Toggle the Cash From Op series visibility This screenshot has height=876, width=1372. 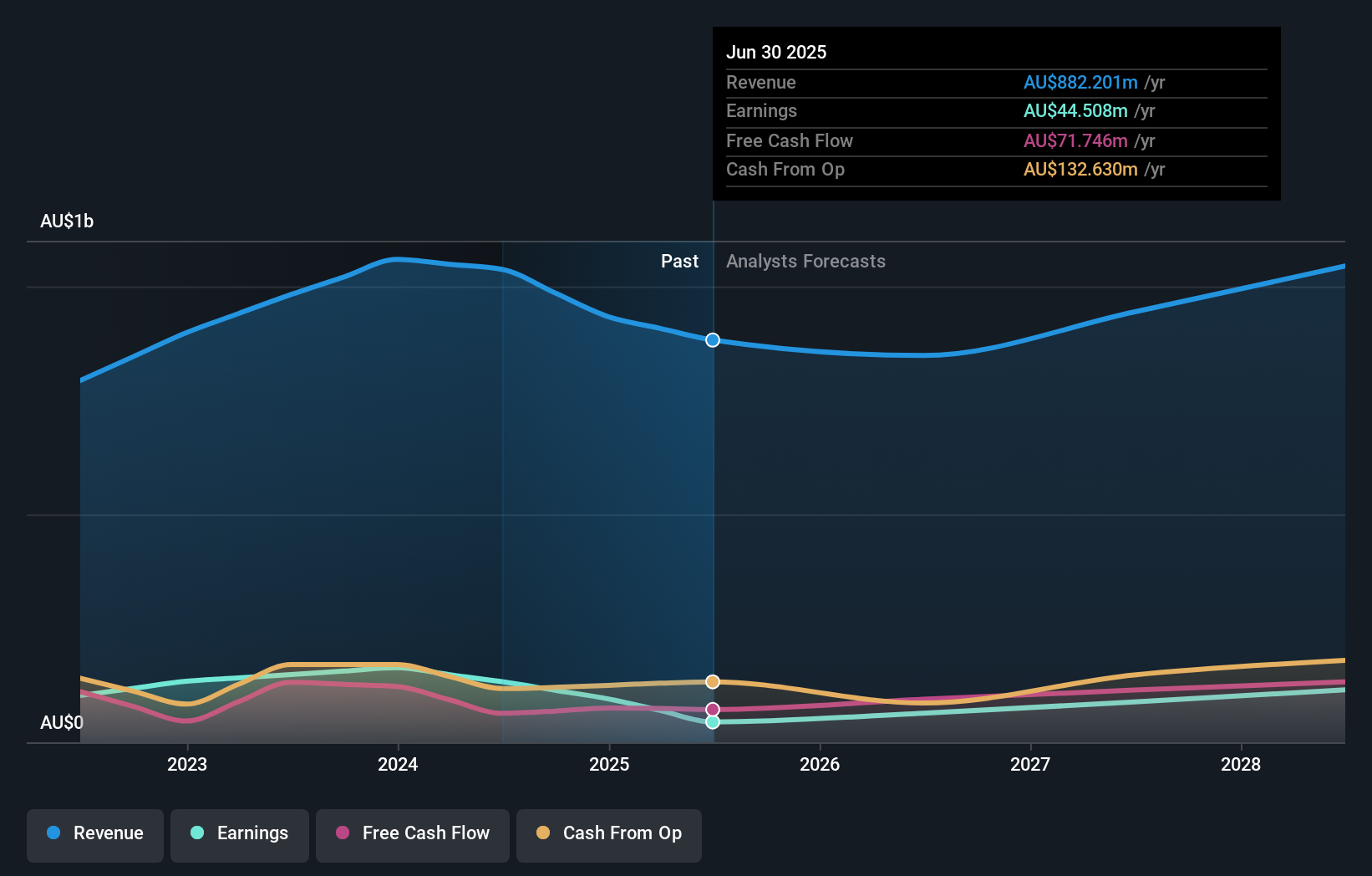coord(609,834)
